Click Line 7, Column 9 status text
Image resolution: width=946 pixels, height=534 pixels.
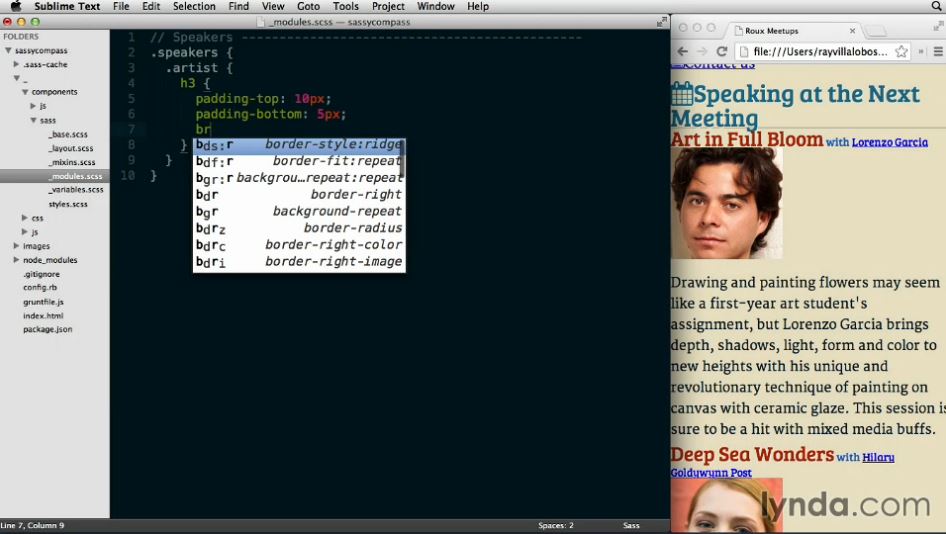(33, 526)
